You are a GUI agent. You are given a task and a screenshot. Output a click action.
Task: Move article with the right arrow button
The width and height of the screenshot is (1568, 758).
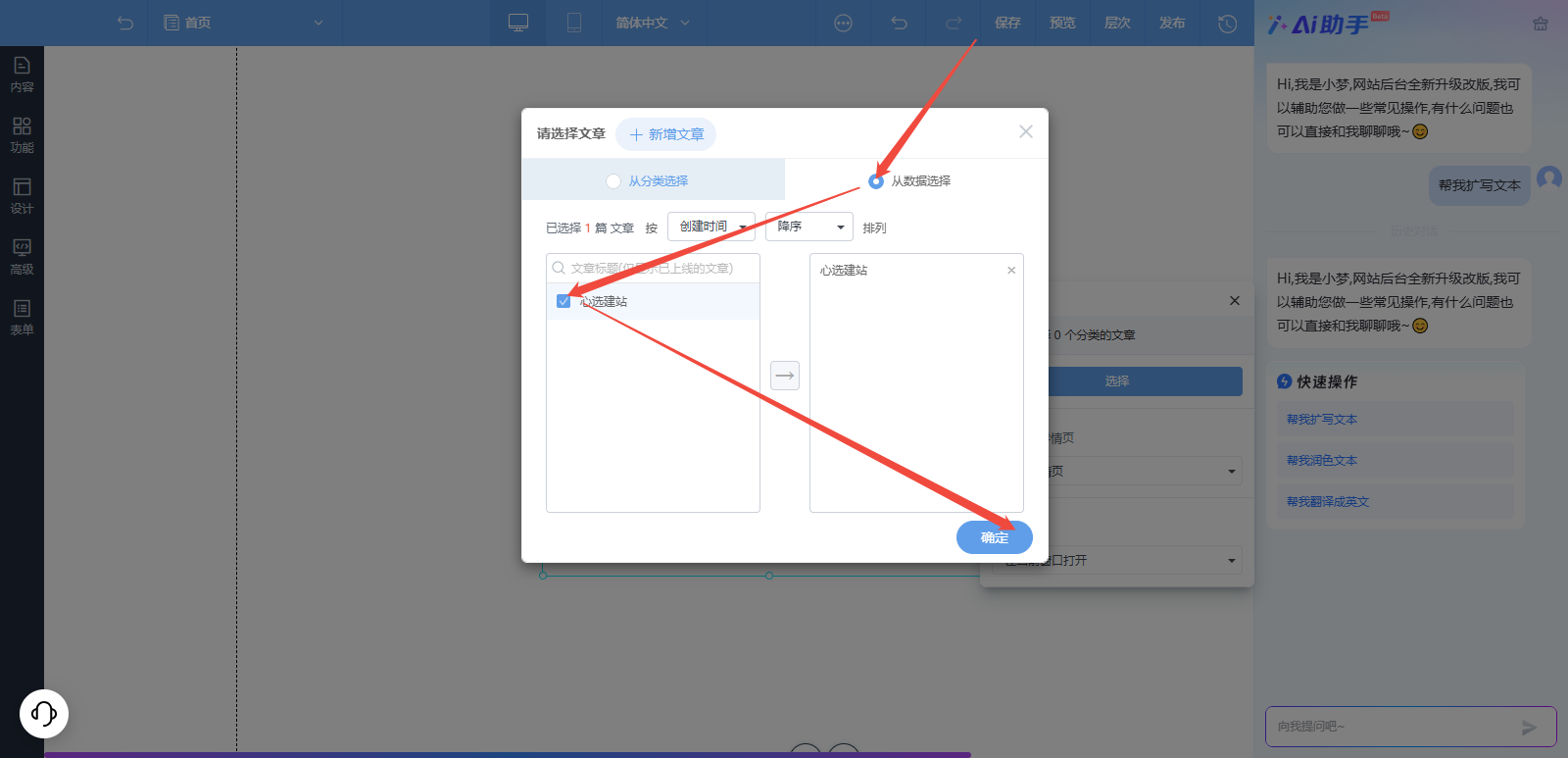[x=784, y=376]
